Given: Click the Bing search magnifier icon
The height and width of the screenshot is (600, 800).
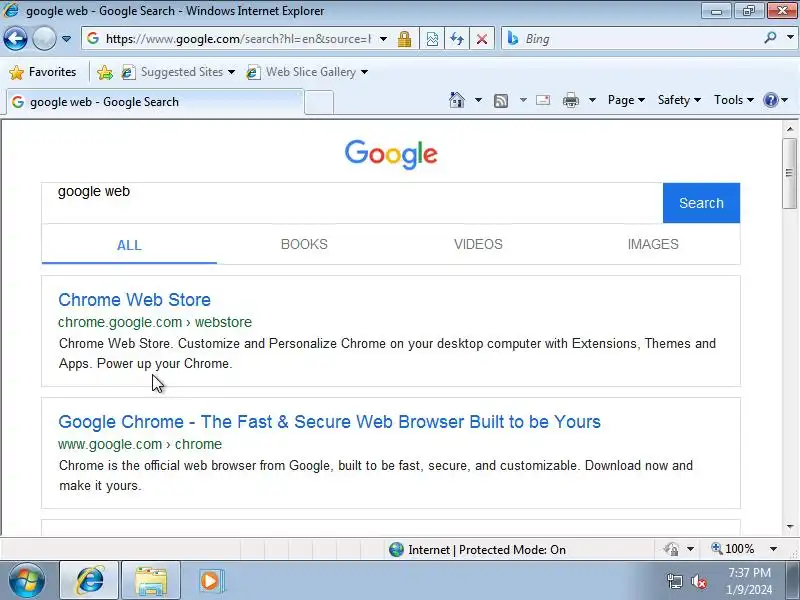Looking at the screenshot, I should [770, 38].
